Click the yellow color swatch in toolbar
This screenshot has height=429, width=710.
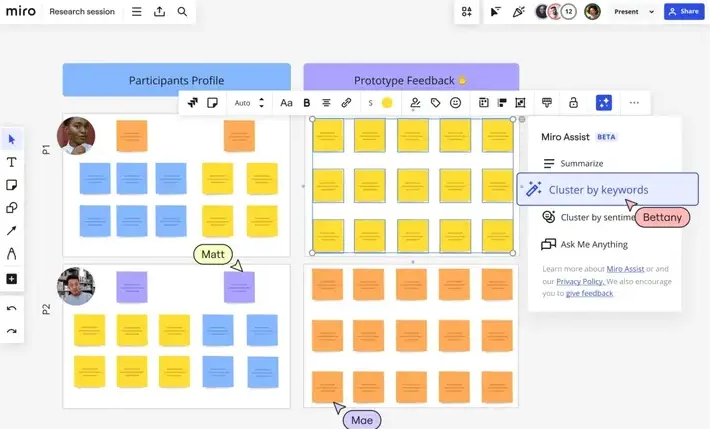(387, 102)
